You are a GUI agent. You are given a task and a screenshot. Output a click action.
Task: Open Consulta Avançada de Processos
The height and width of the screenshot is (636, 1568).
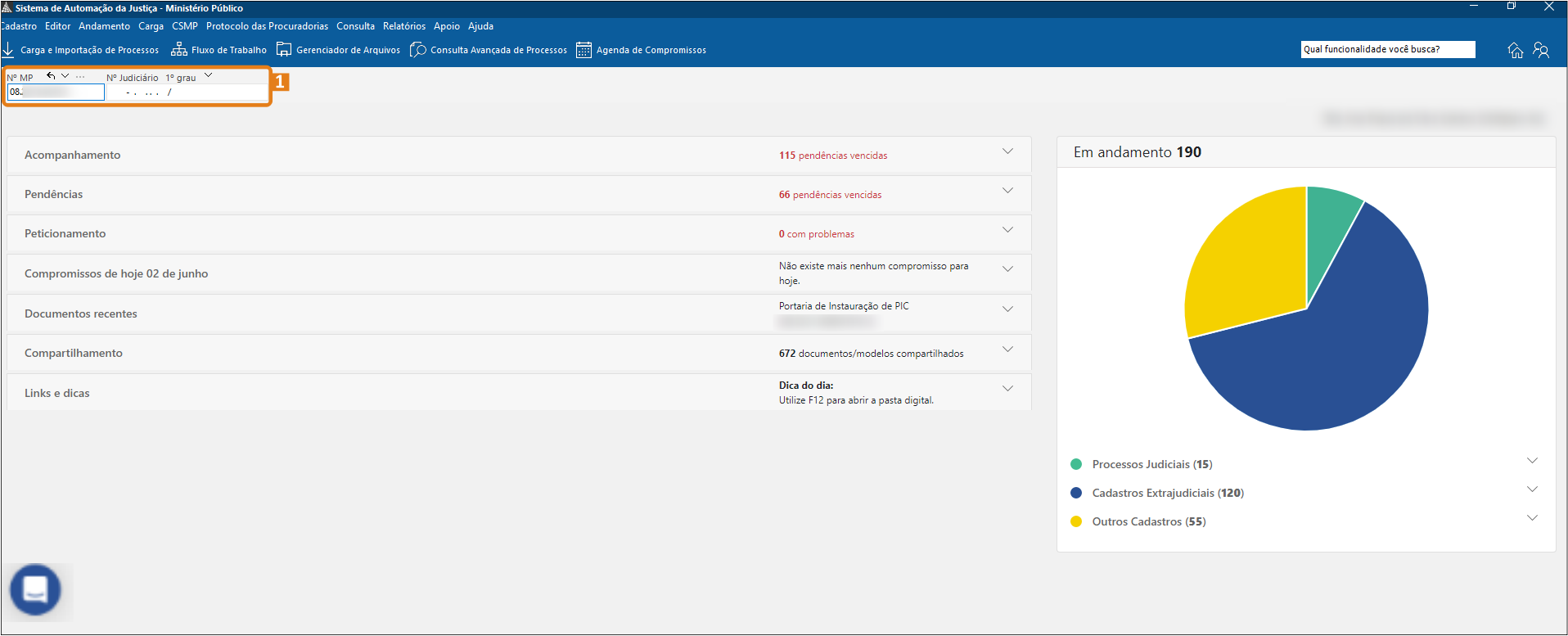coord(489,50)
